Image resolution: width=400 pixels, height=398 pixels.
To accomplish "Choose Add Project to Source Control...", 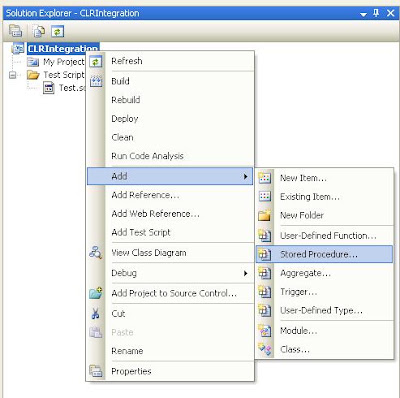I will click(170, 293).
